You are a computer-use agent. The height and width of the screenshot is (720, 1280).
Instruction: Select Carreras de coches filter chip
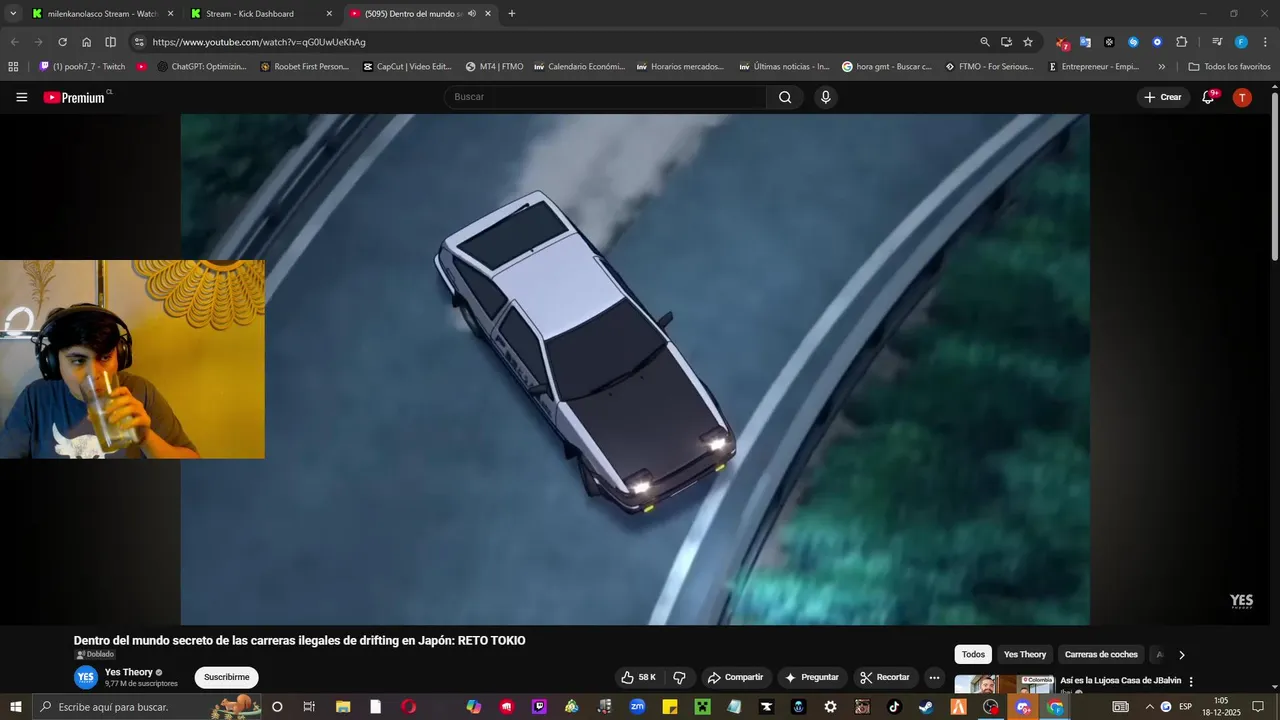click(x=1101, y=655)
